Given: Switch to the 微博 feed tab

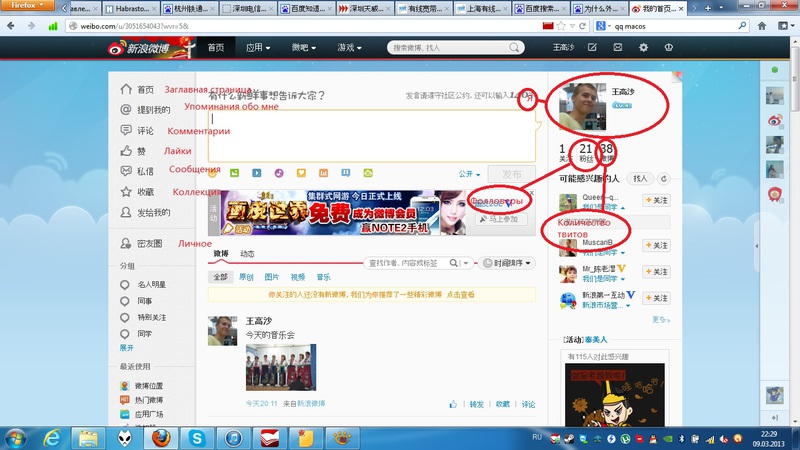Looking at the screenshot, I should (221, 254).
